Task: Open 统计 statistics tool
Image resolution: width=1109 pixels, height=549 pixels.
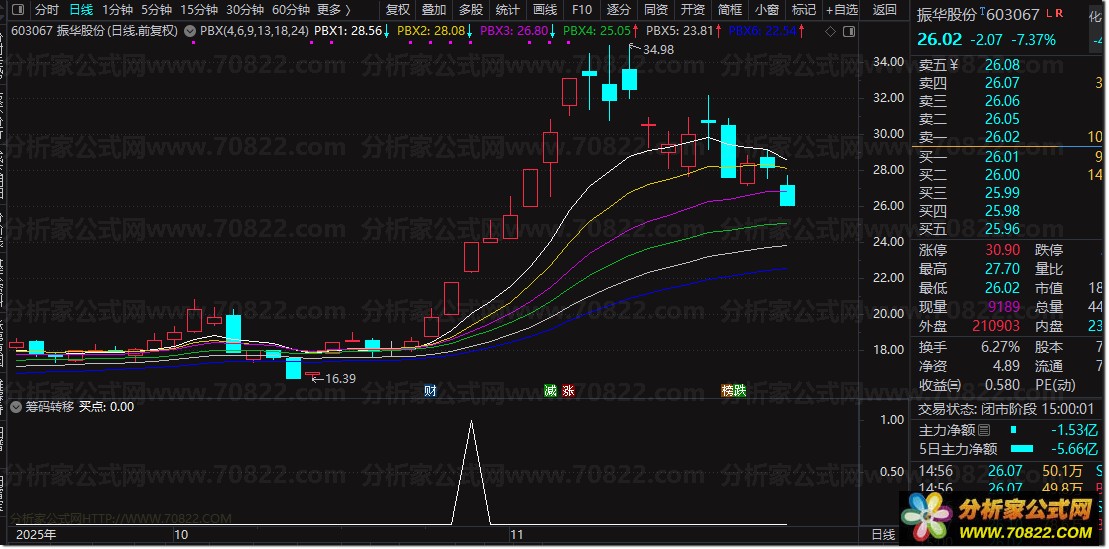Action: point(507,10)
